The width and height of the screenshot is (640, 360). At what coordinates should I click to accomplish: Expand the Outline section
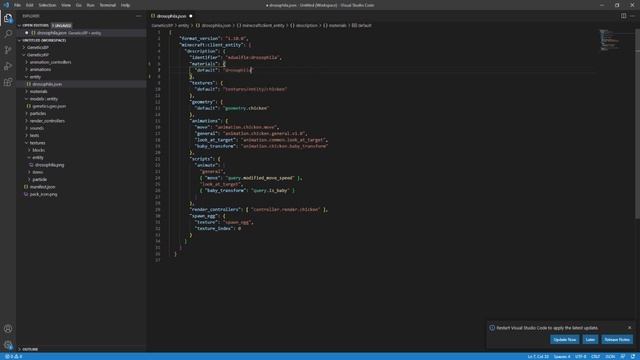pos(30,349)
